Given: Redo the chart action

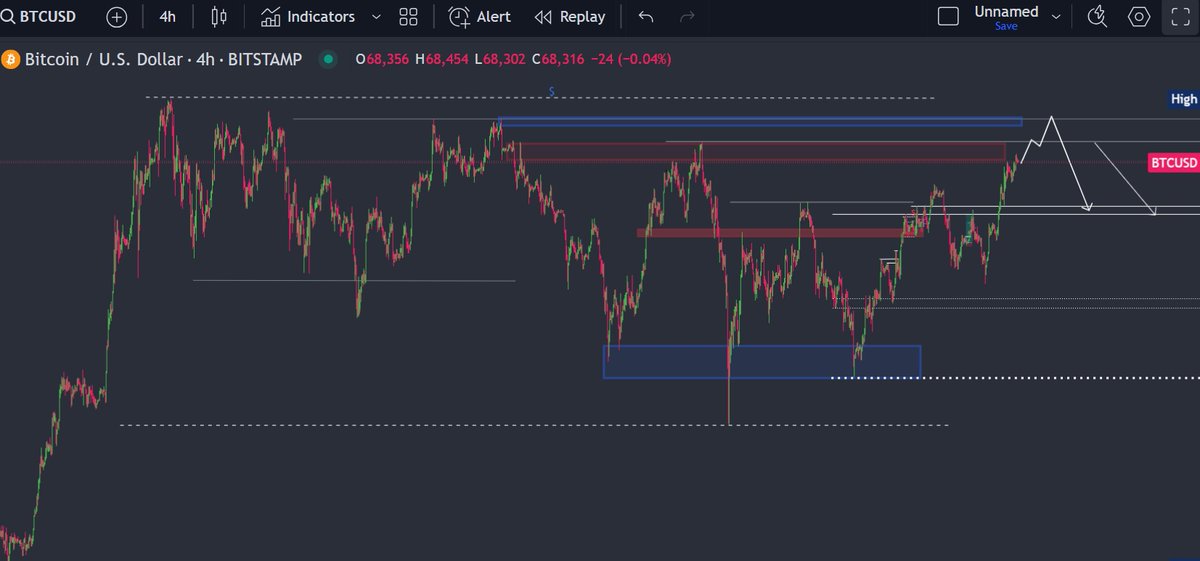Looking at the screenshot, I should tap(687, 16).
